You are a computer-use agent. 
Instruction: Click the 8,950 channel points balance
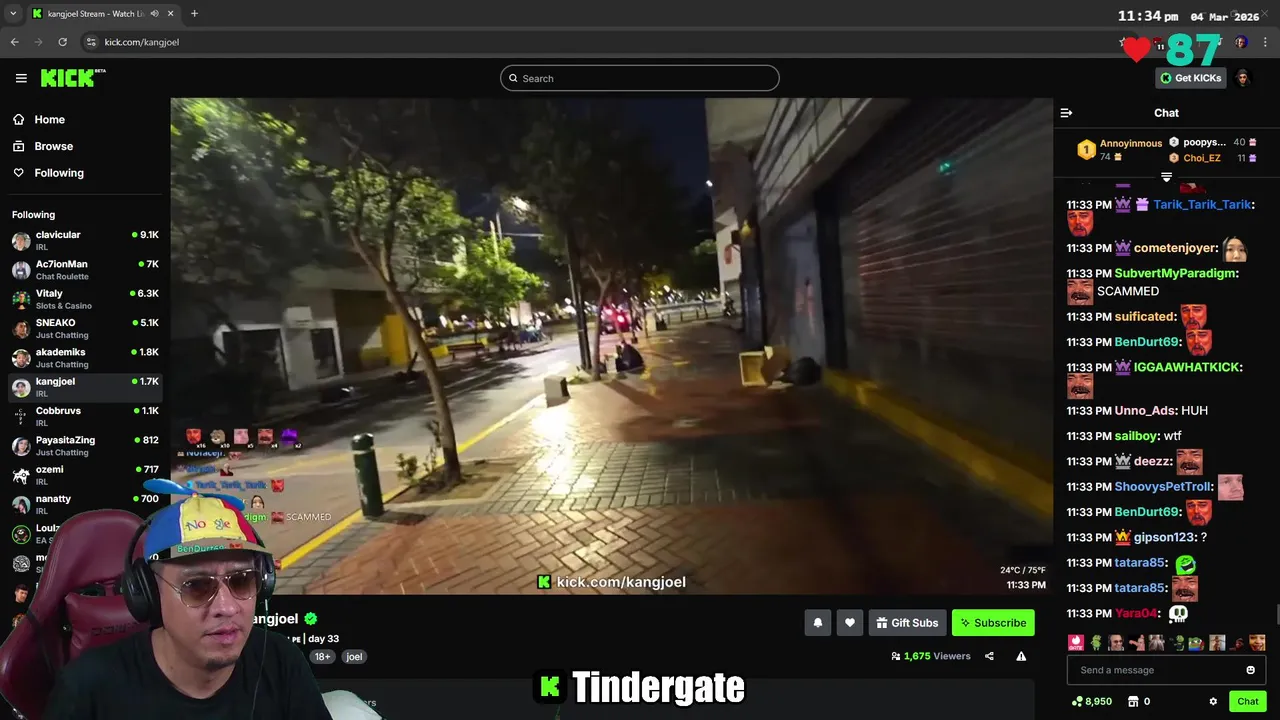1091,701
